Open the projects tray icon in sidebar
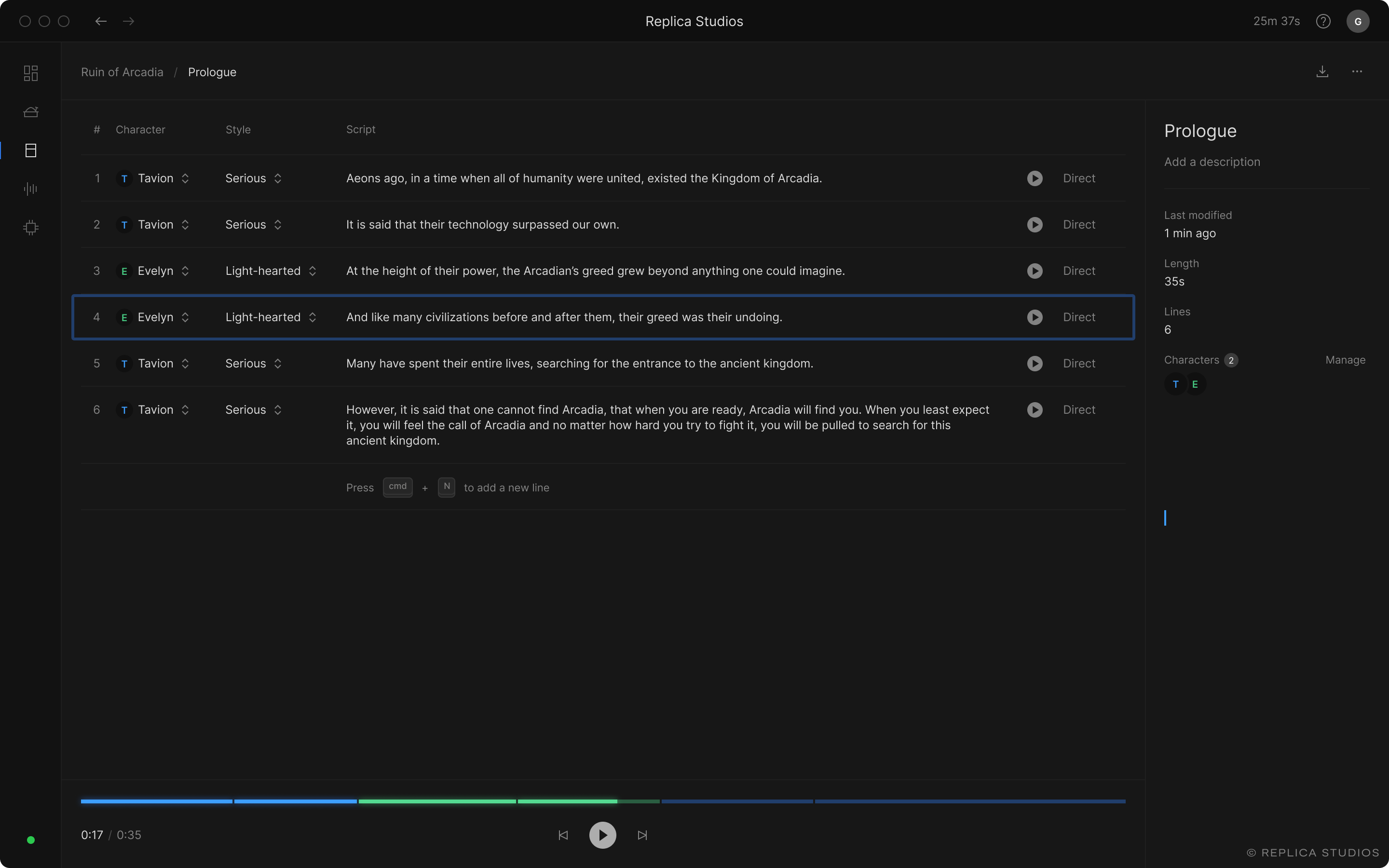The image size is (1389, 868). (30, 111)
